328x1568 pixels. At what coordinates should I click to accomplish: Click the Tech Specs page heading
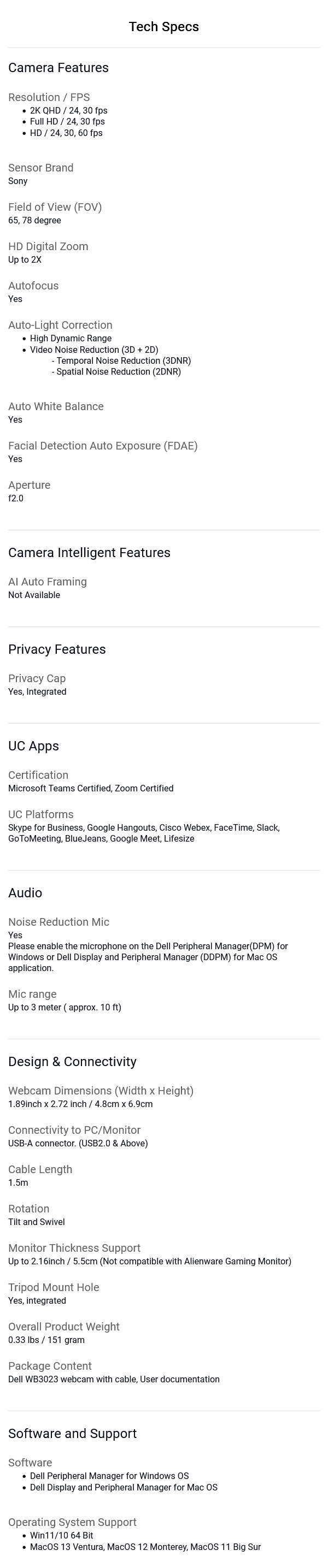pos(163,27)
